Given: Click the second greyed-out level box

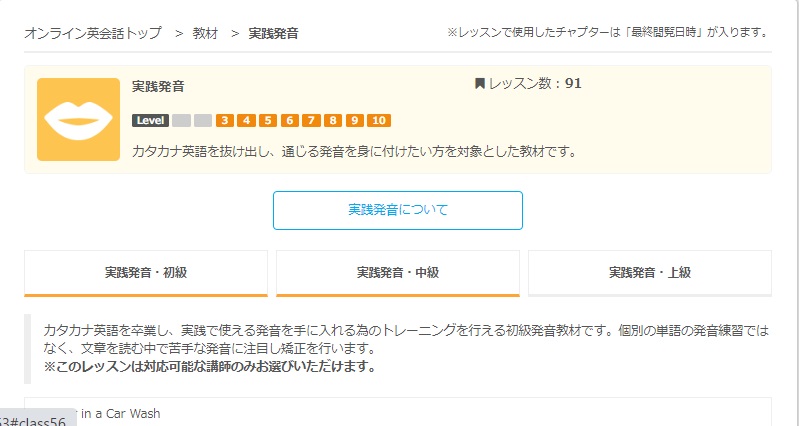Looking at the screenshot, I should click(x=203, y=121).
